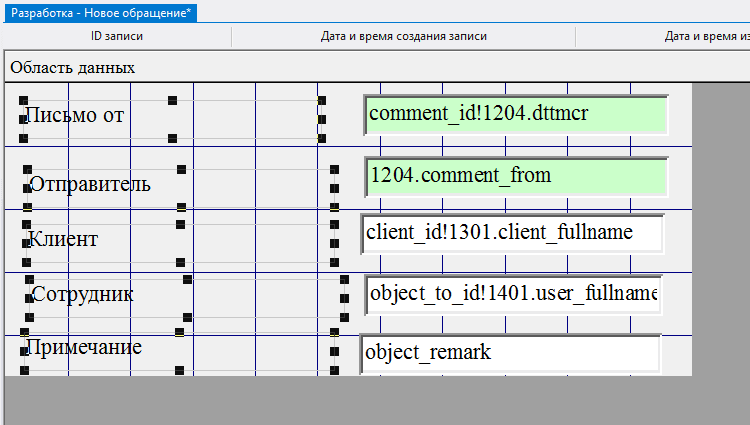This screenshot has width=750, height=425.
Task: Click the green comment_id!1204.dttmcr field
Action: (515, 114)
